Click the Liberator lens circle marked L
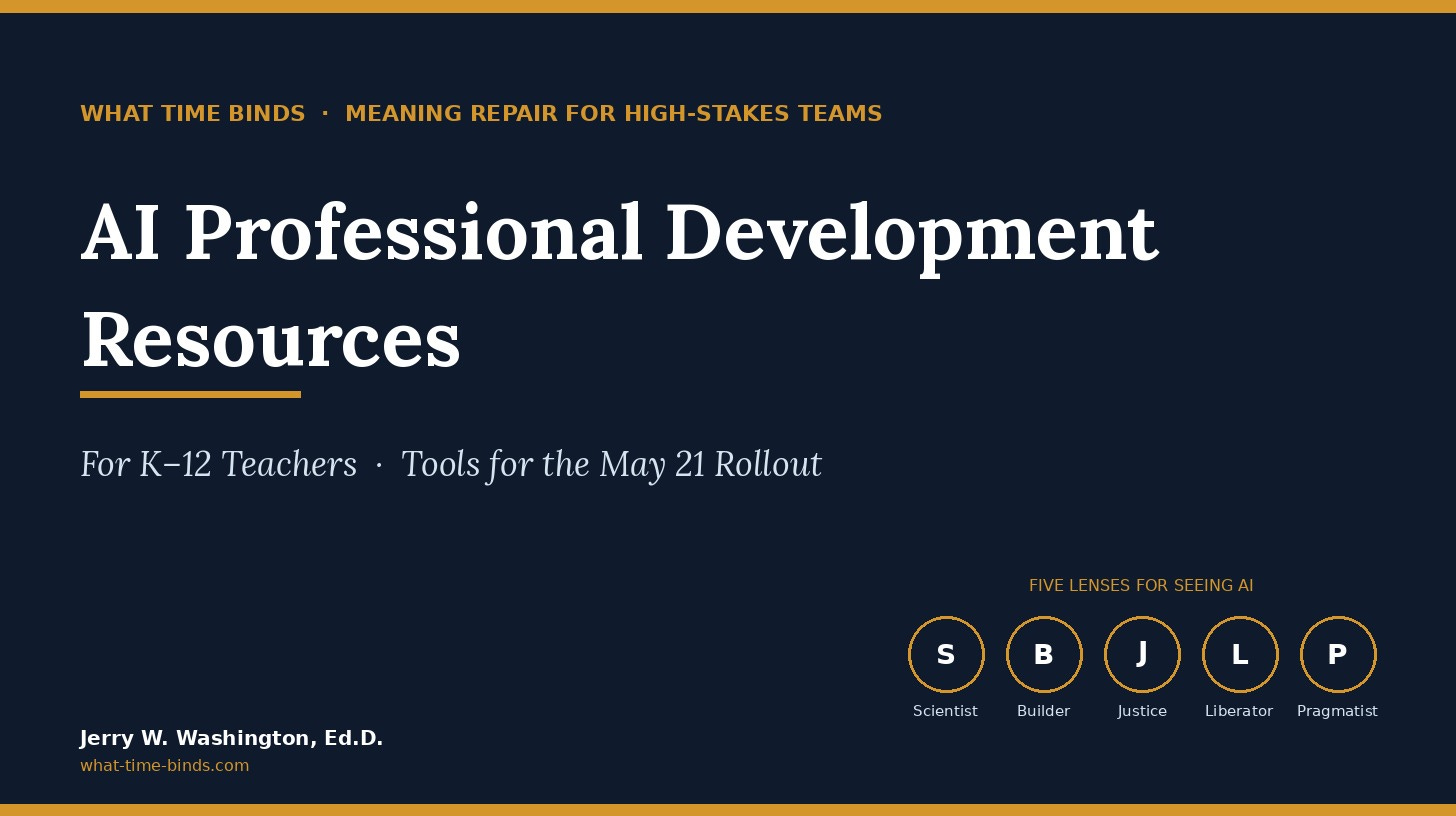 [x=1240, y=654]
